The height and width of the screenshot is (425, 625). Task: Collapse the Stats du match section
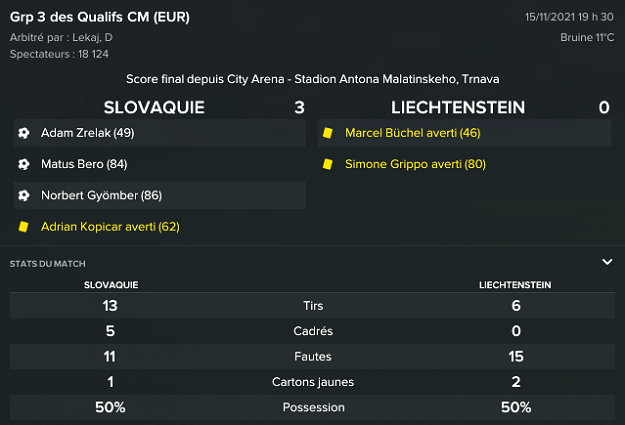point(606,262)
